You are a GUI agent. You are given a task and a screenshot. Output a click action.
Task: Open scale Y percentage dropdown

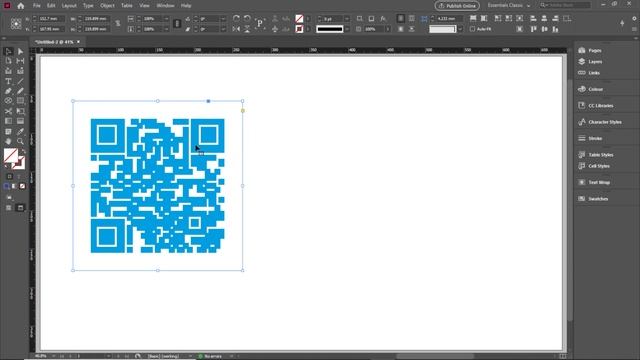tap(167, 29)
